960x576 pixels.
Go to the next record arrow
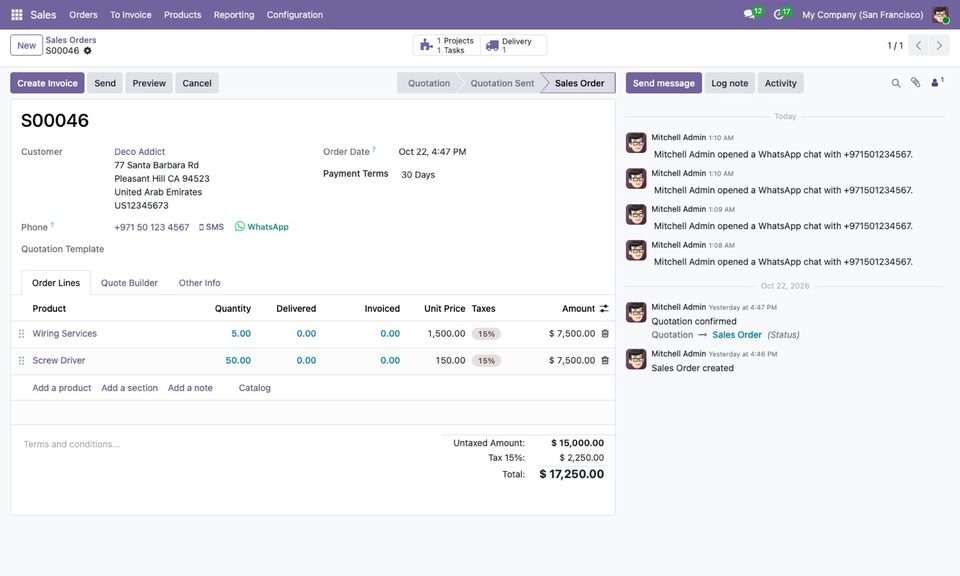939,45
